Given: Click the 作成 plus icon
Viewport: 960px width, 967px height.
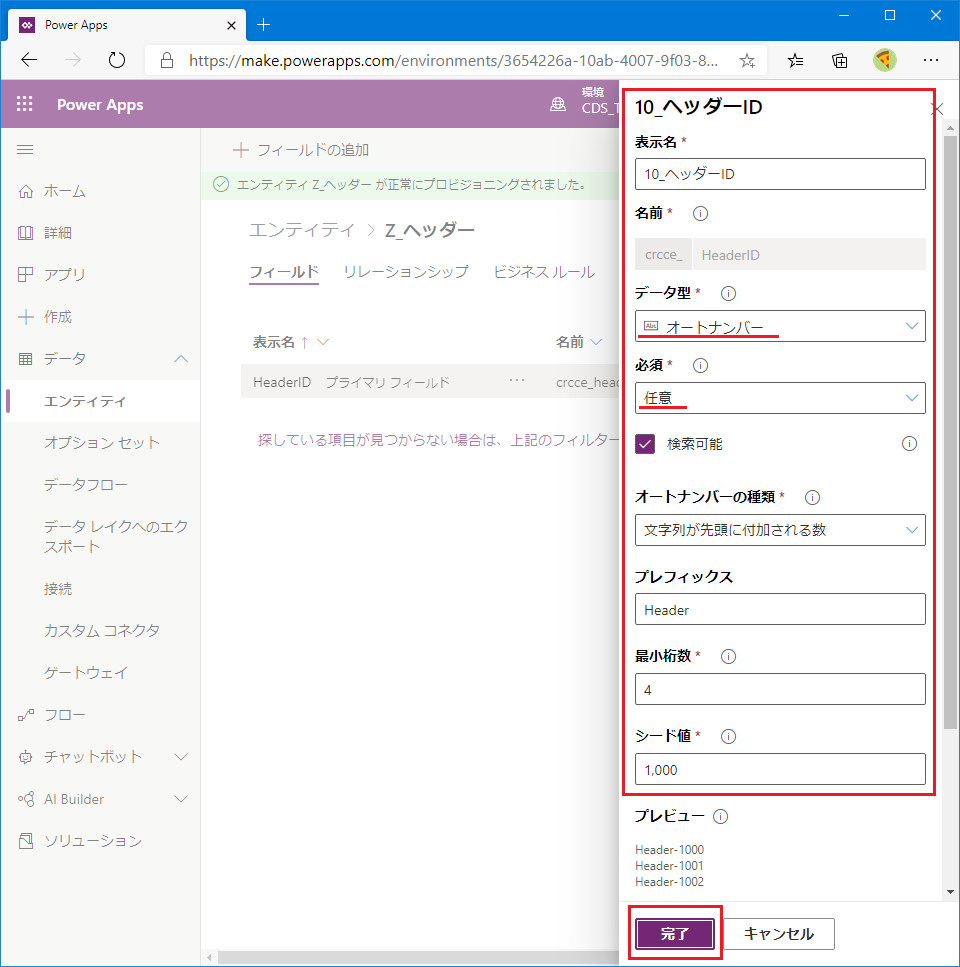Looking at the screenshot, I should click(x=25, y=317).
